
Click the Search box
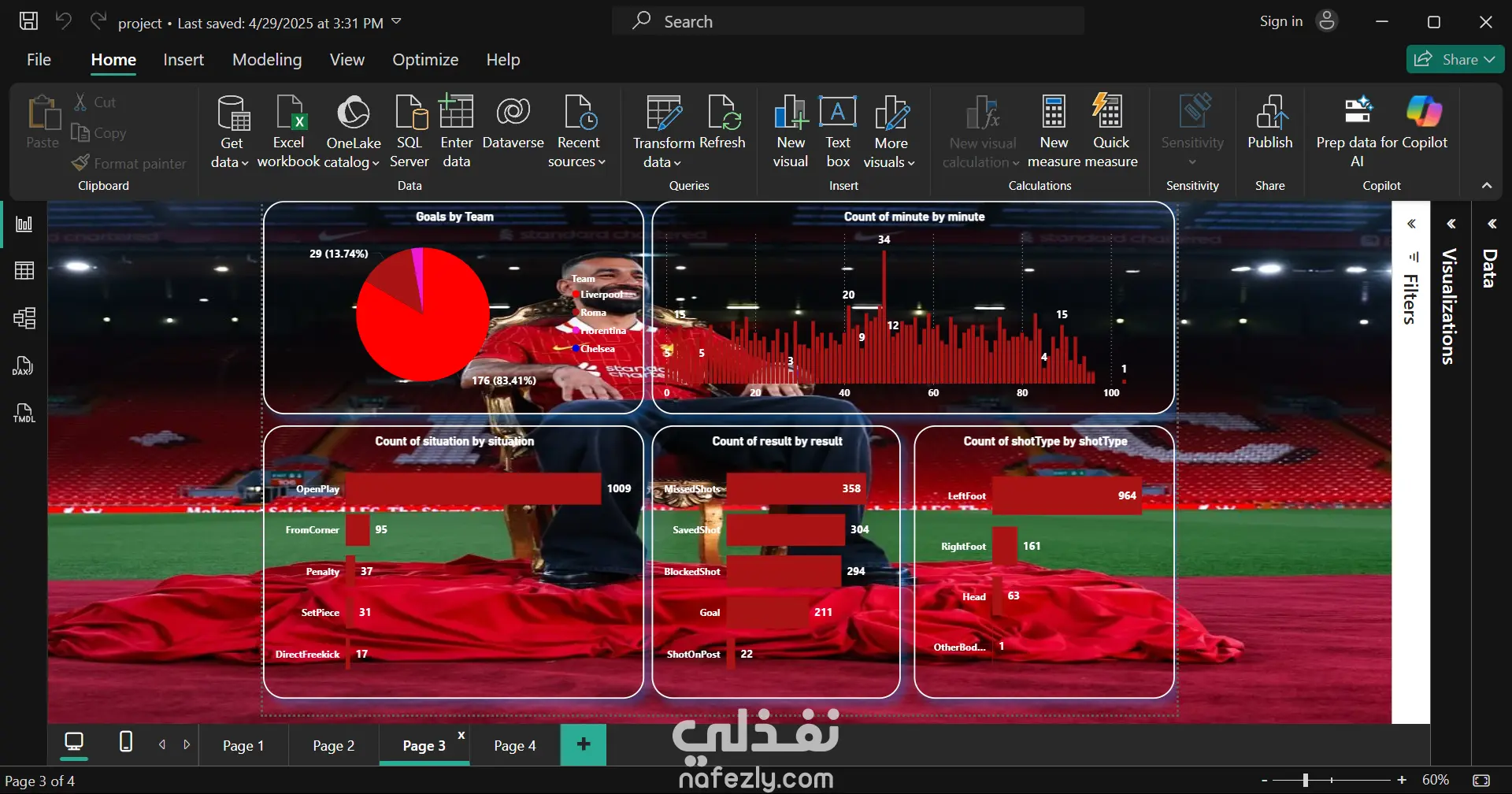[x=848, y=21]
